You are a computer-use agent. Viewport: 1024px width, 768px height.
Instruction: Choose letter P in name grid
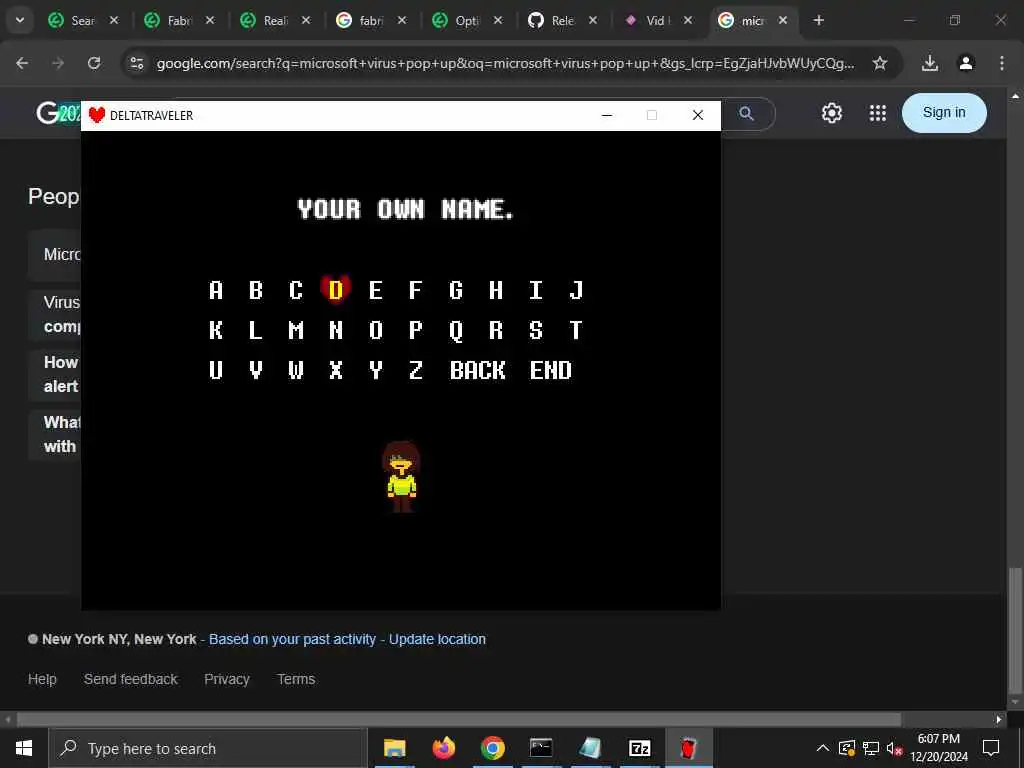coord(415,330)
